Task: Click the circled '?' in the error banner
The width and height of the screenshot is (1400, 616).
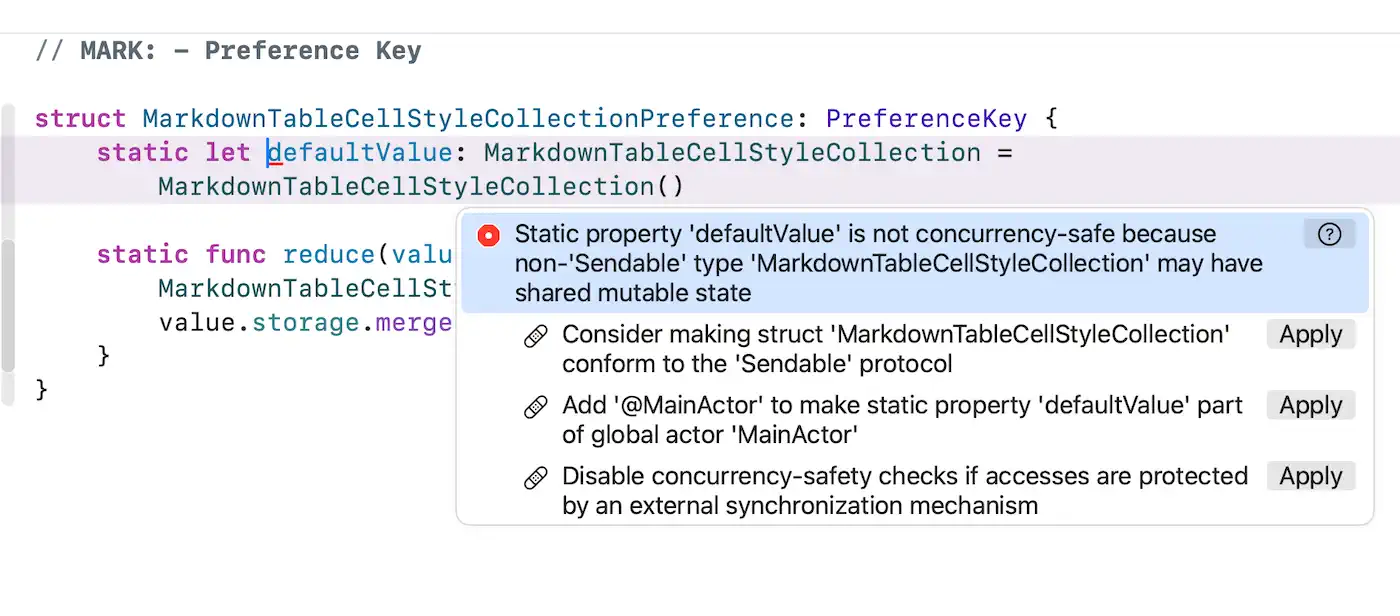Action: point(1329,234)
